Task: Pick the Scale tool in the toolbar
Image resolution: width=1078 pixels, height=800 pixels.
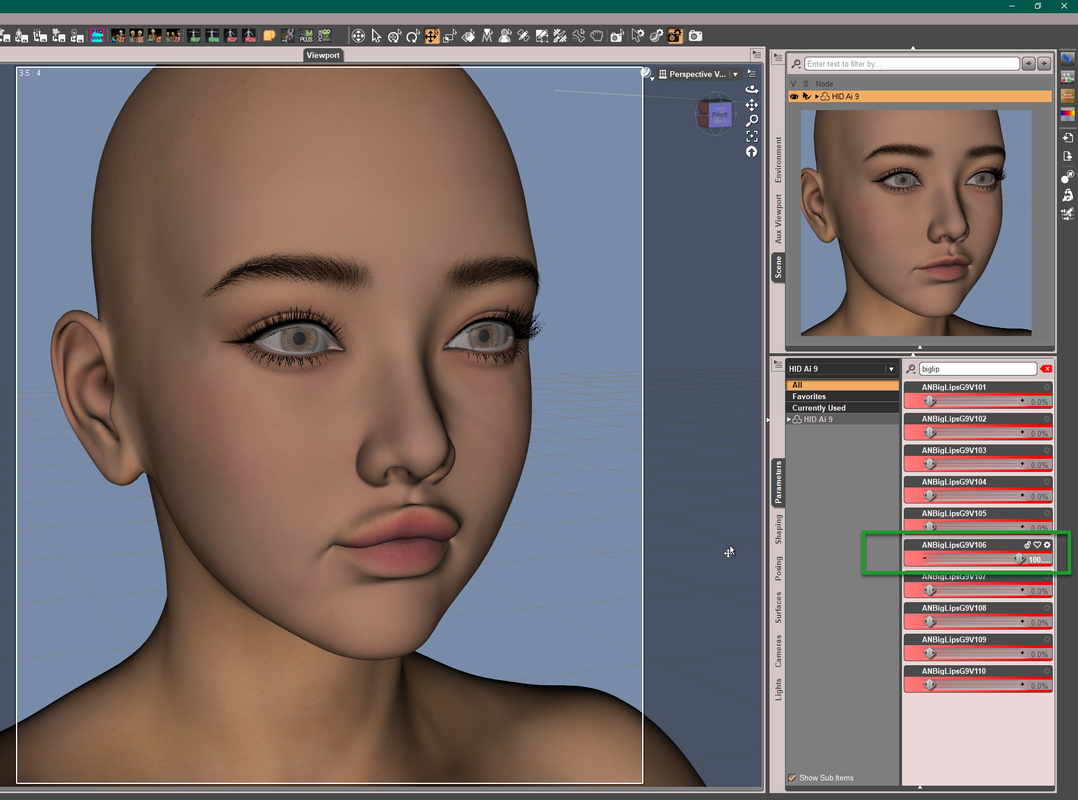Action: pos(450,36)
